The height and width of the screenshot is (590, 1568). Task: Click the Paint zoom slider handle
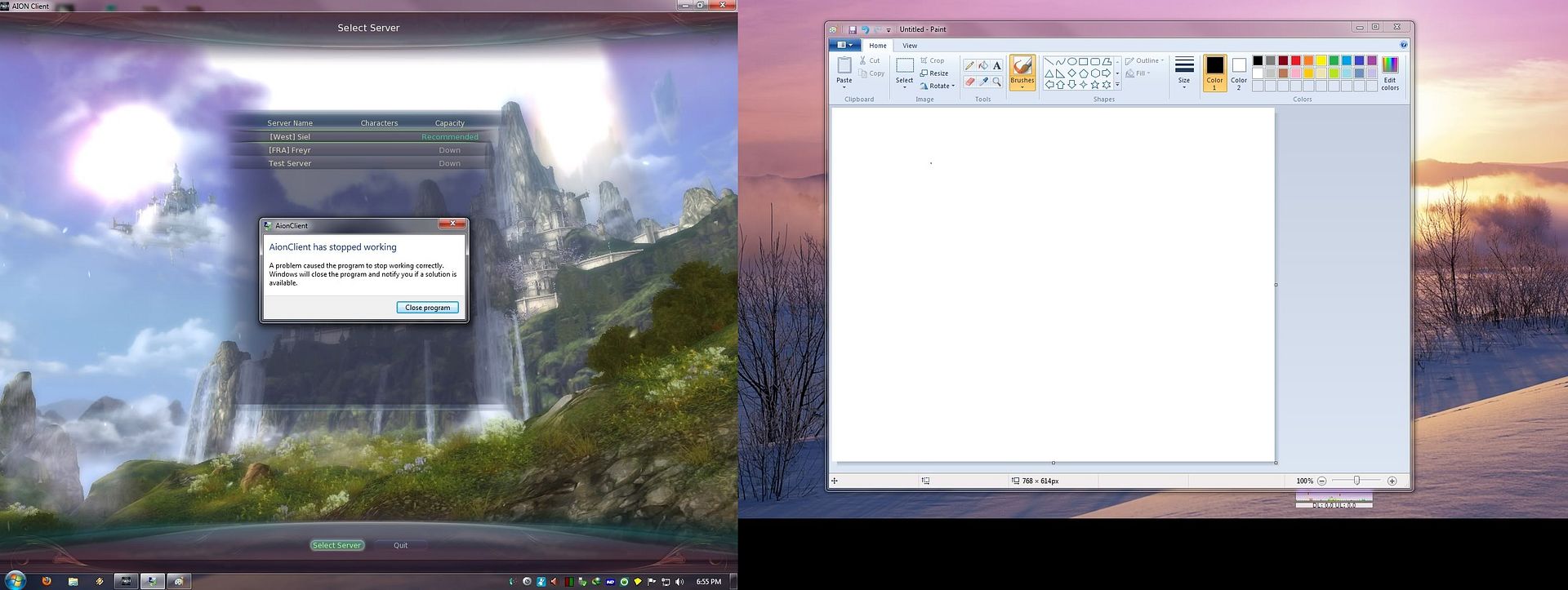[1356, 481]
